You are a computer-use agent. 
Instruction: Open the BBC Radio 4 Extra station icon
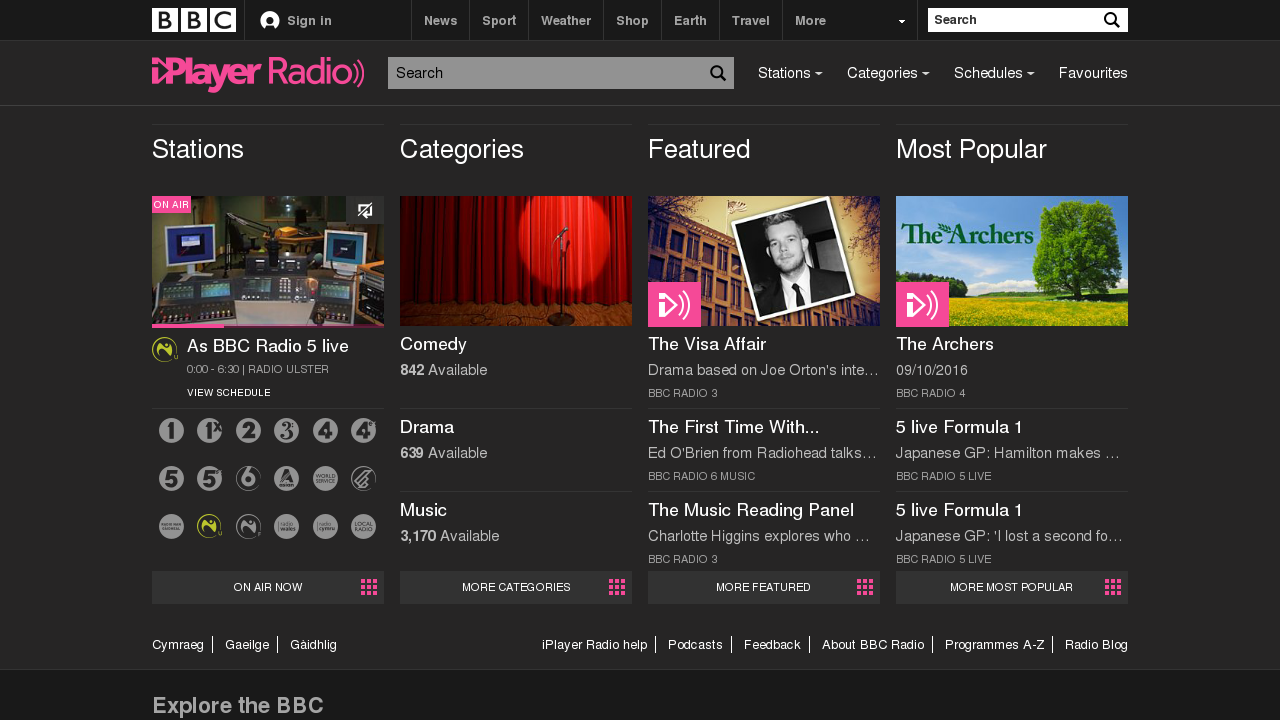(x=364, y=431)
